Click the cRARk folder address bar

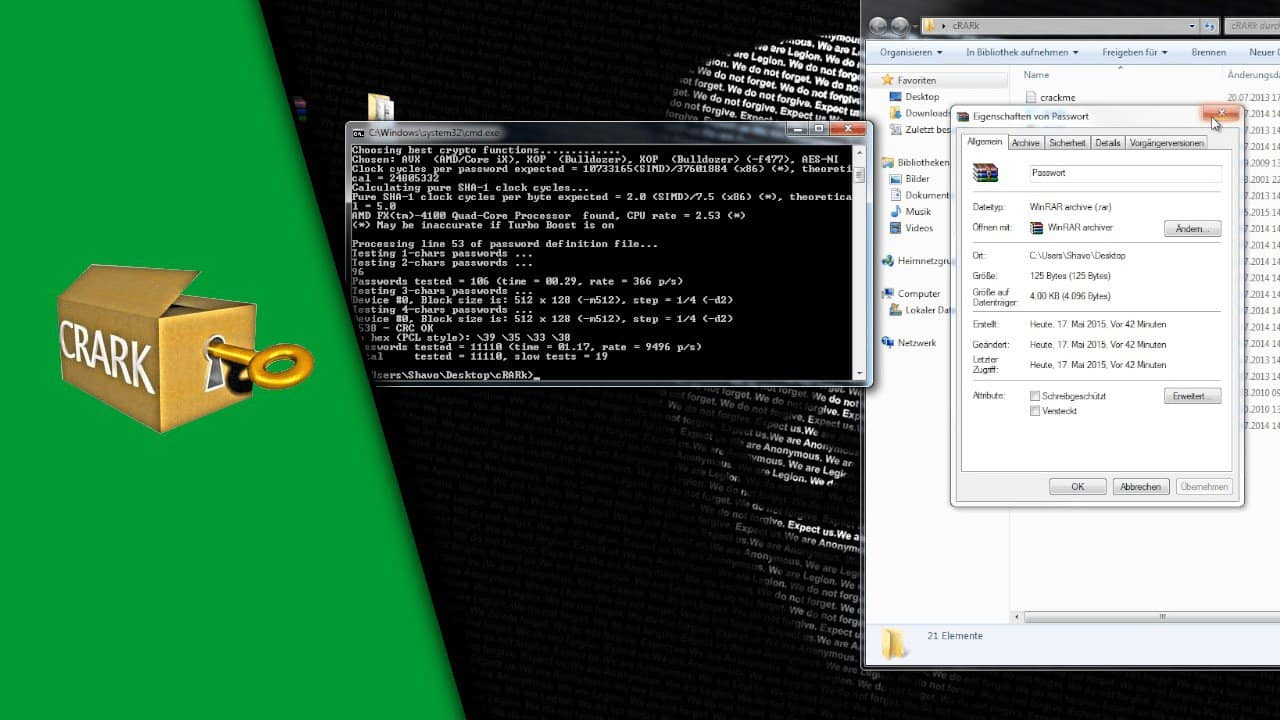(1060, 26)
